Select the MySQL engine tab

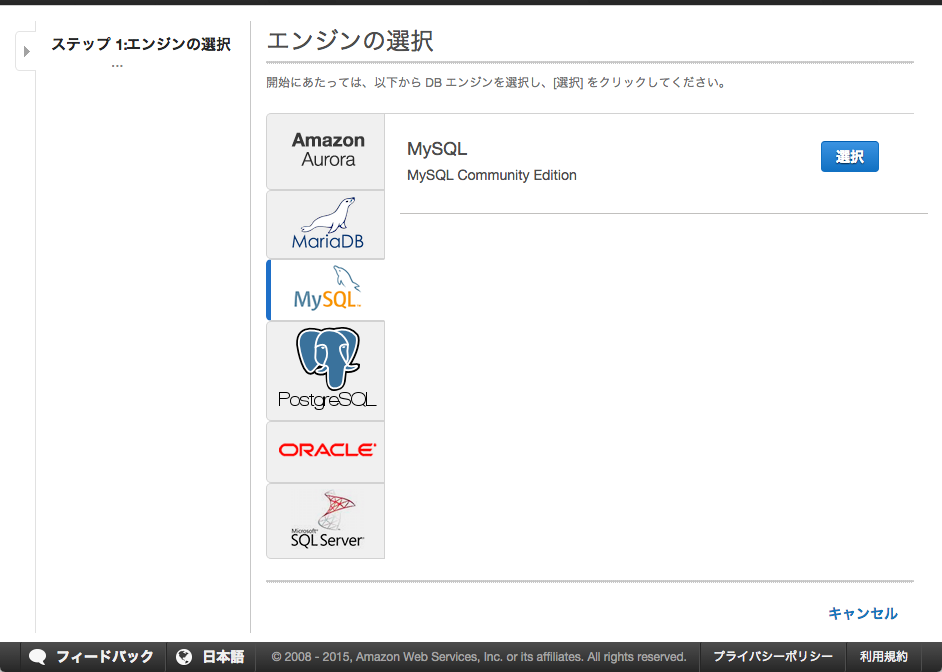(326, 290)
